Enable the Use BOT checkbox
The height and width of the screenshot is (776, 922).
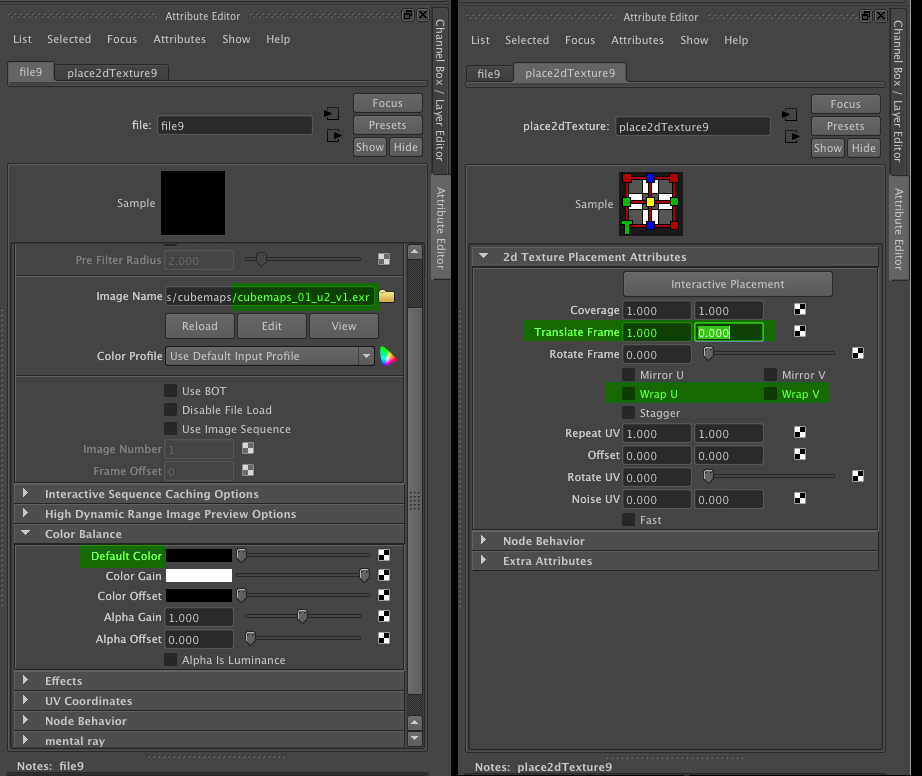coord(171,390)
